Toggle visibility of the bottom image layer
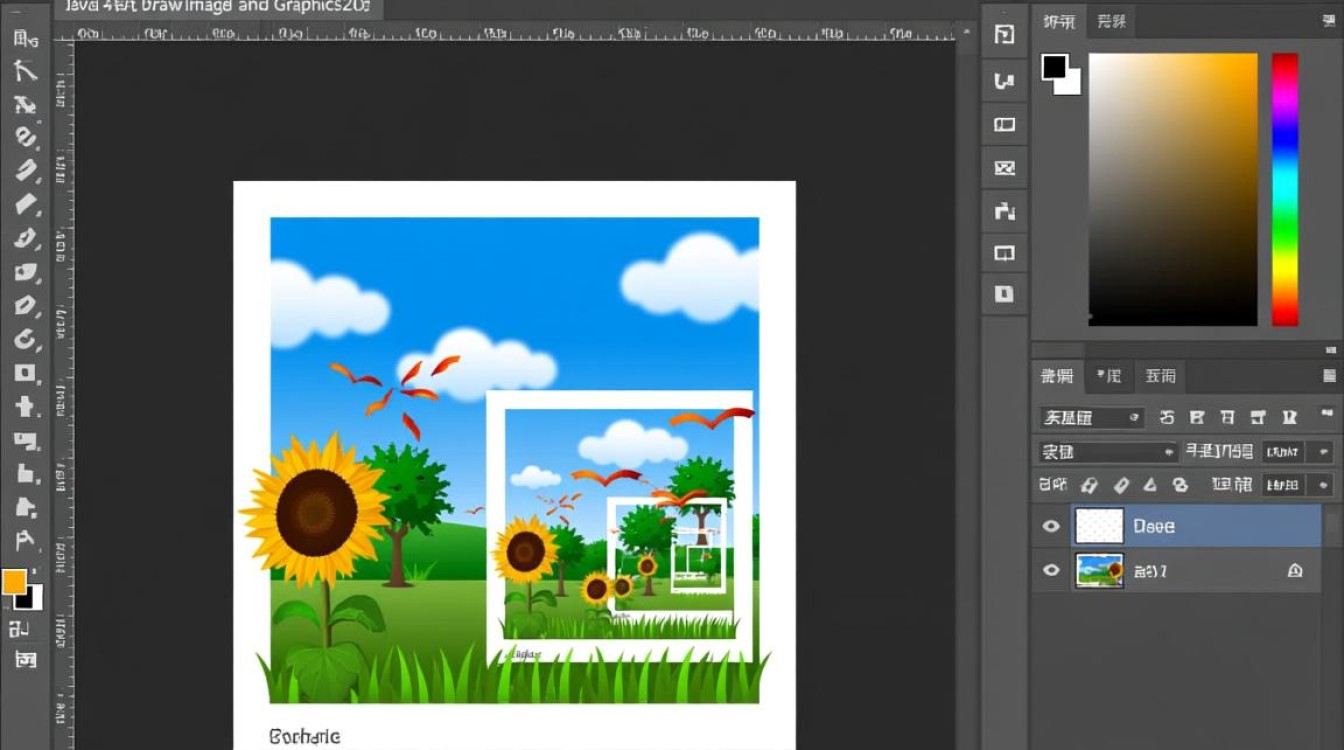Viewport: 1344px width, 750px height. 1051,571
